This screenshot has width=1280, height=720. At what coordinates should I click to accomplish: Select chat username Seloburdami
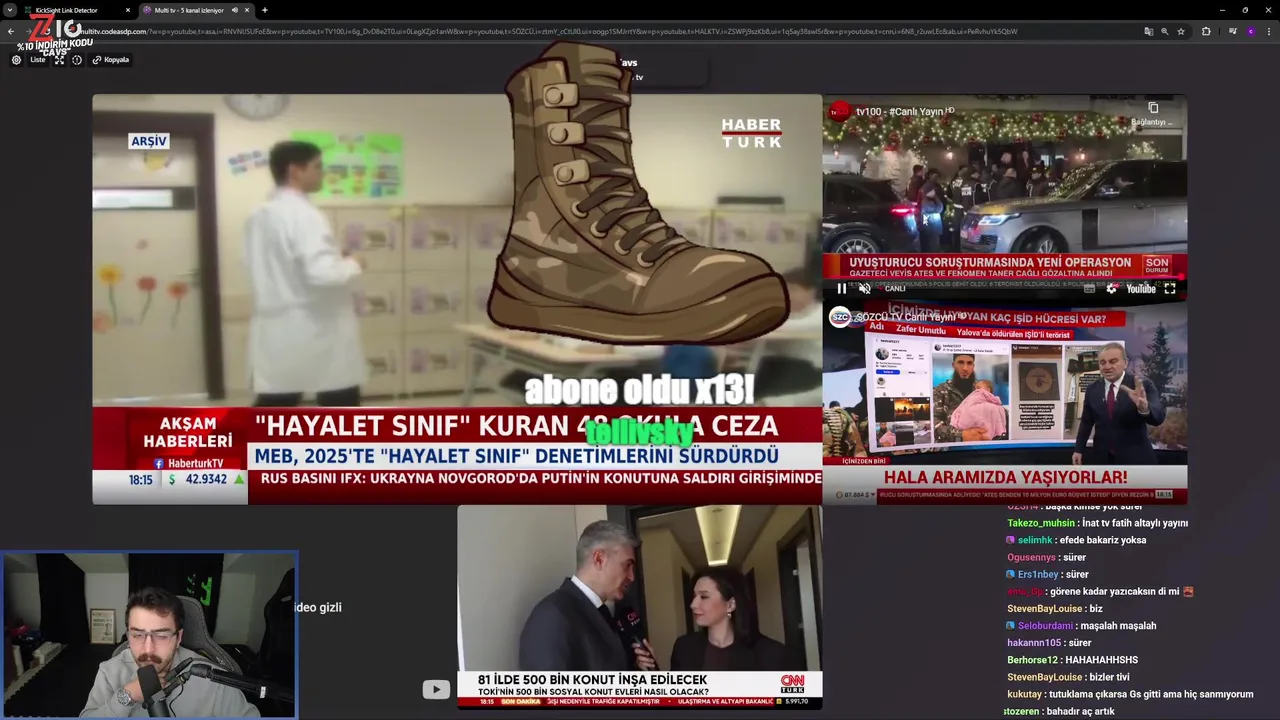click(x=1046, y=625)
